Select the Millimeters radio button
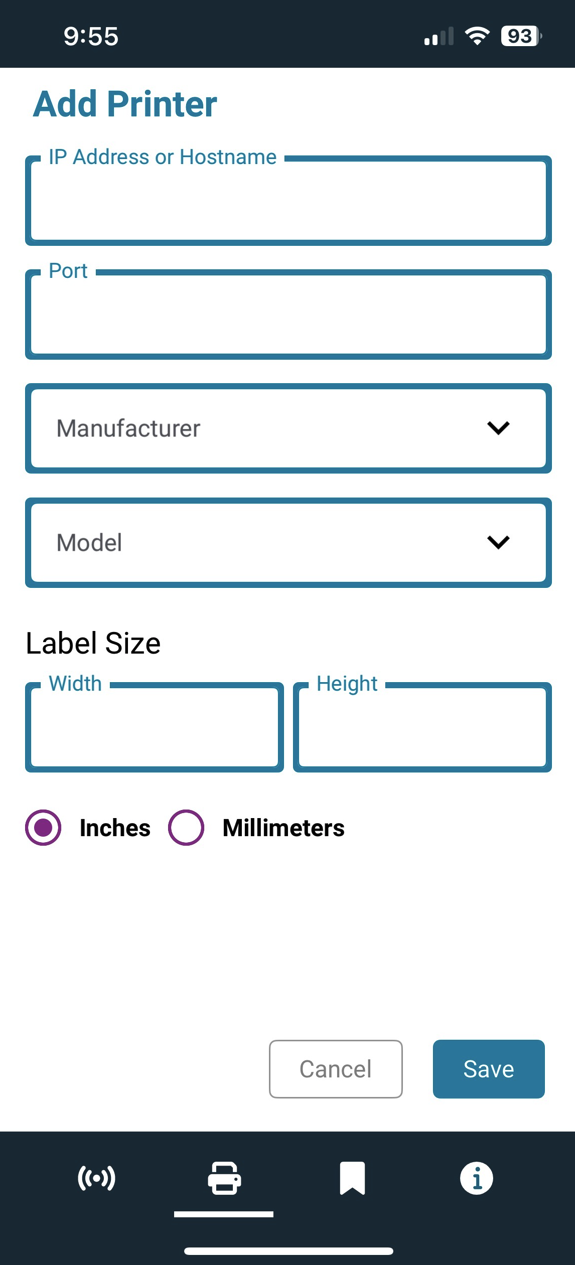 186,827
